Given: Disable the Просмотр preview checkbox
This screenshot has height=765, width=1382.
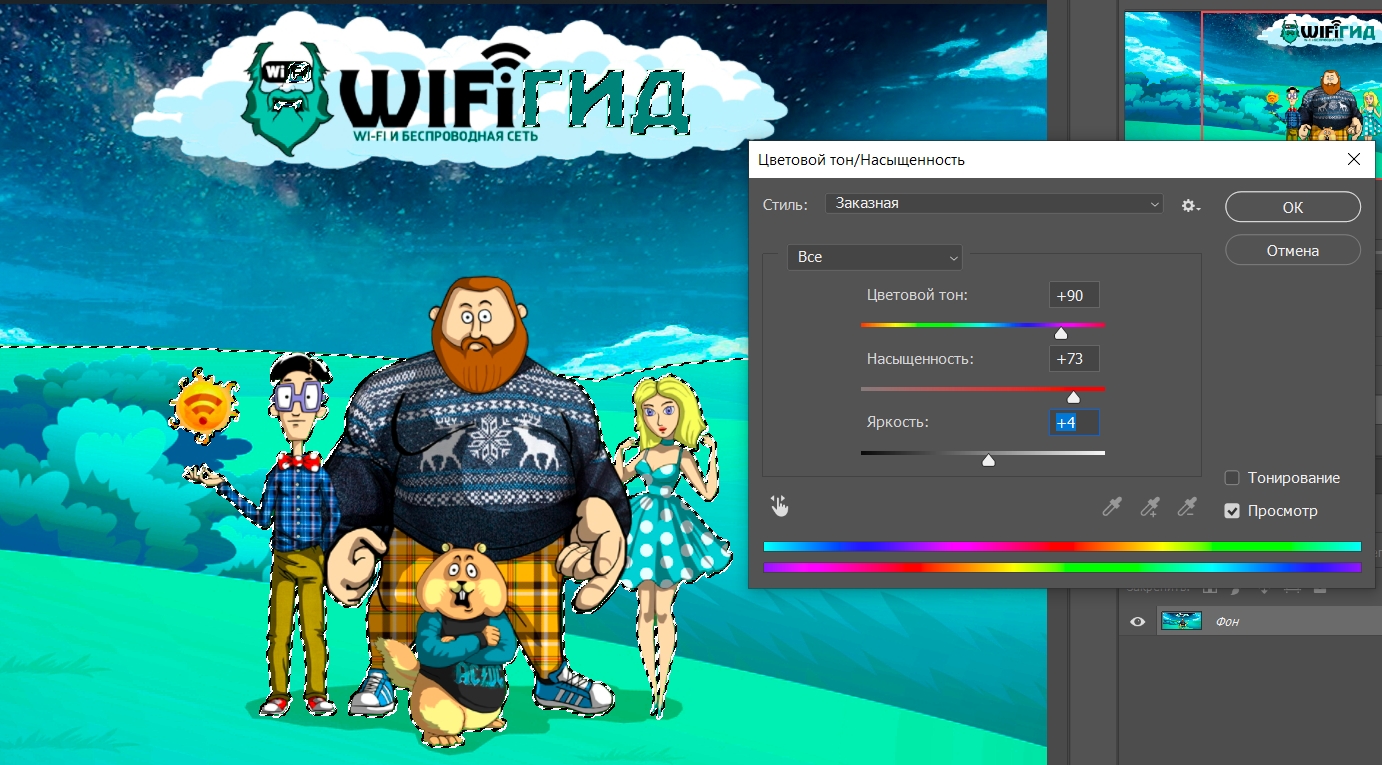Looking at the screenshot, I should (x=1232, y=511).
